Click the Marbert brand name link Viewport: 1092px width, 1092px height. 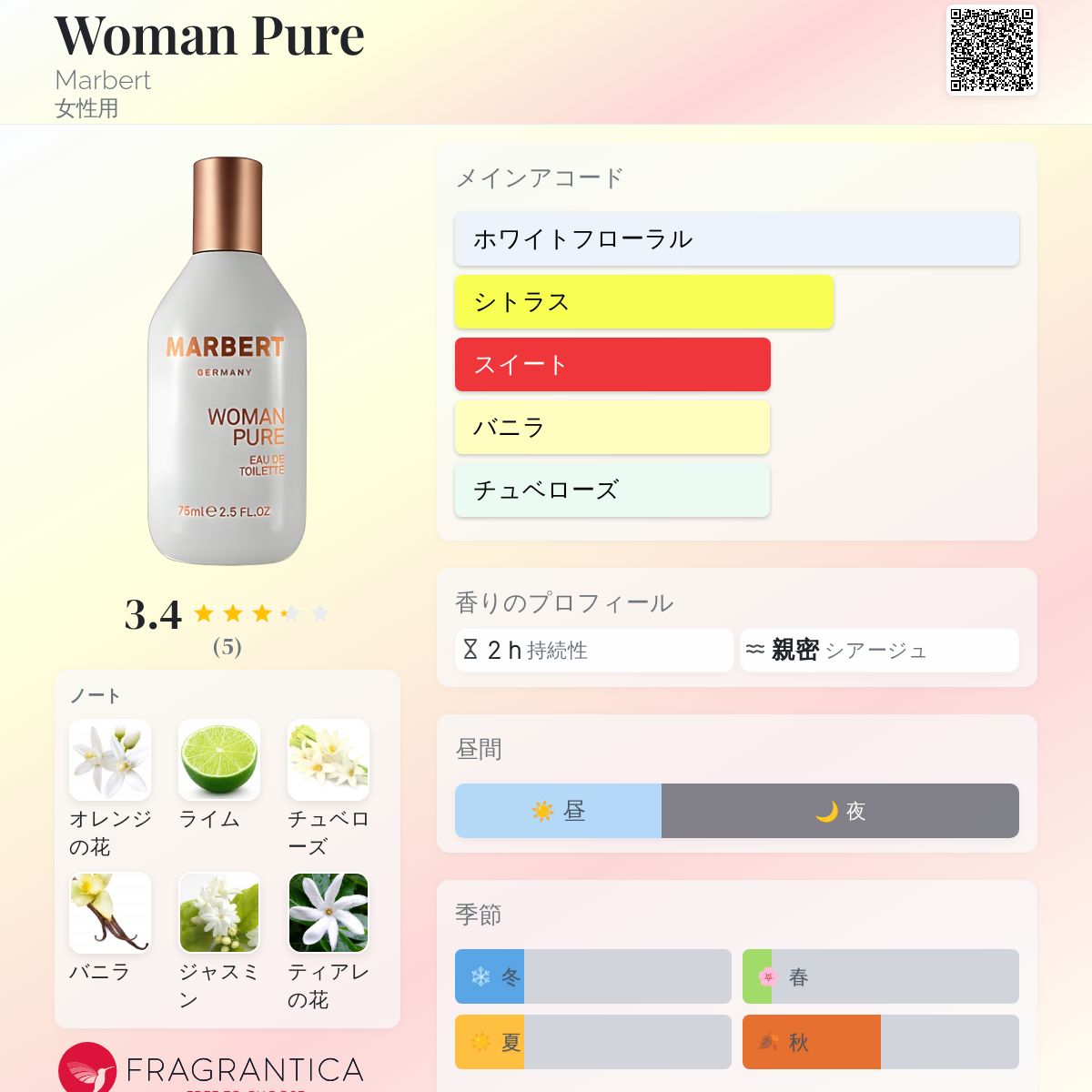pos(103,80)
